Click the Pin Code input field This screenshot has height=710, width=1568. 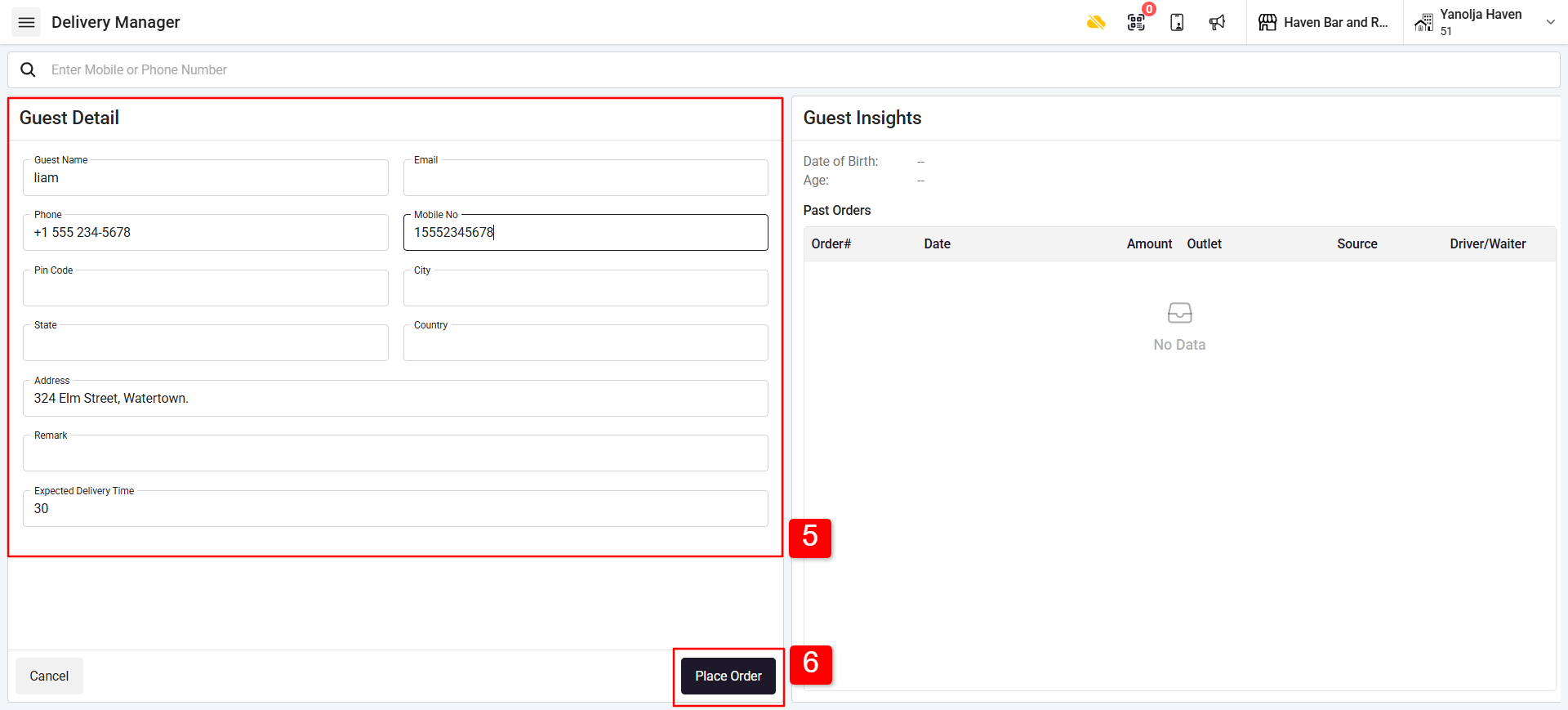point(206,288)
